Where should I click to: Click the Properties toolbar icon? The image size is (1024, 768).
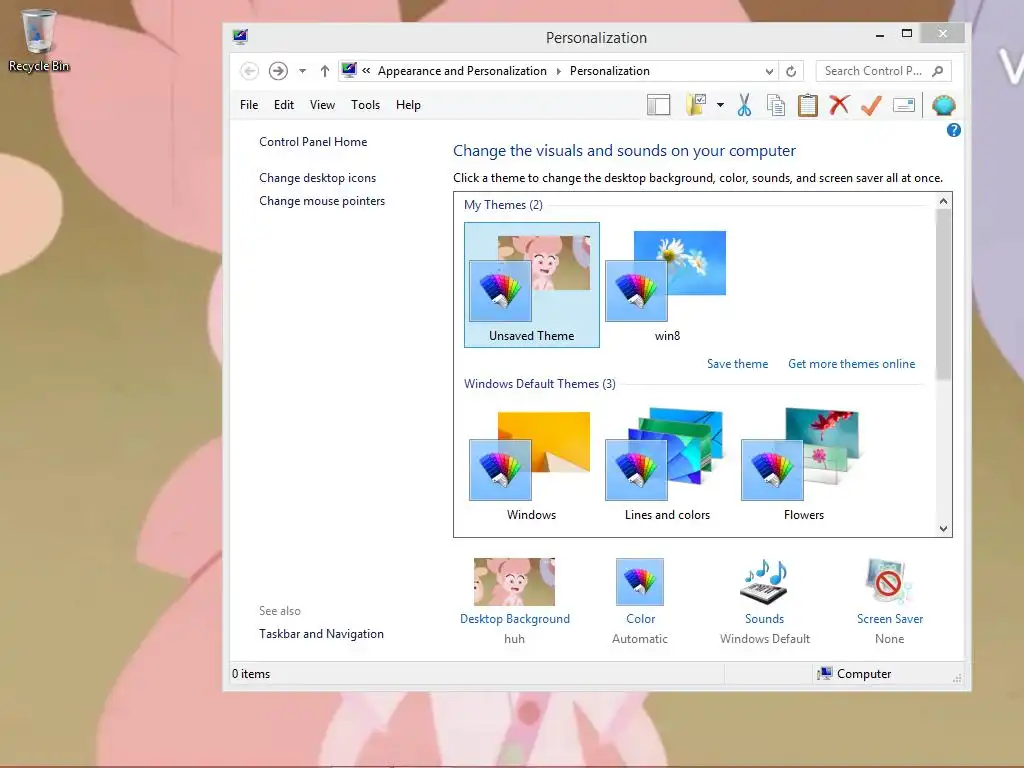[904, 104]
